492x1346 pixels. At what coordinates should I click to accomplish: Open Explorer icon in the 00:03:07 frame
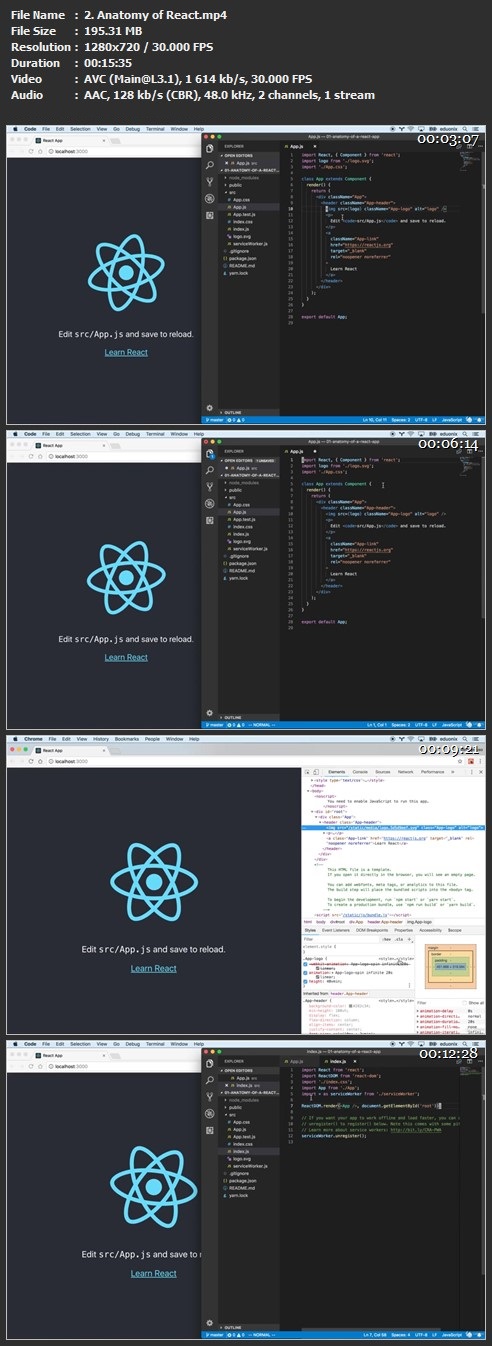[x=210, y=148]
